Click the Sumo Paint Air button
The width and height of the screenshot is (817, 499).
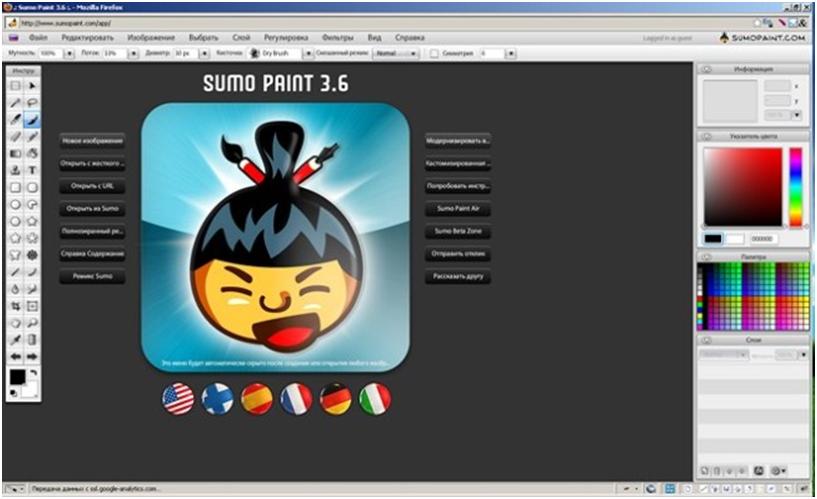[x=458, y=208]
